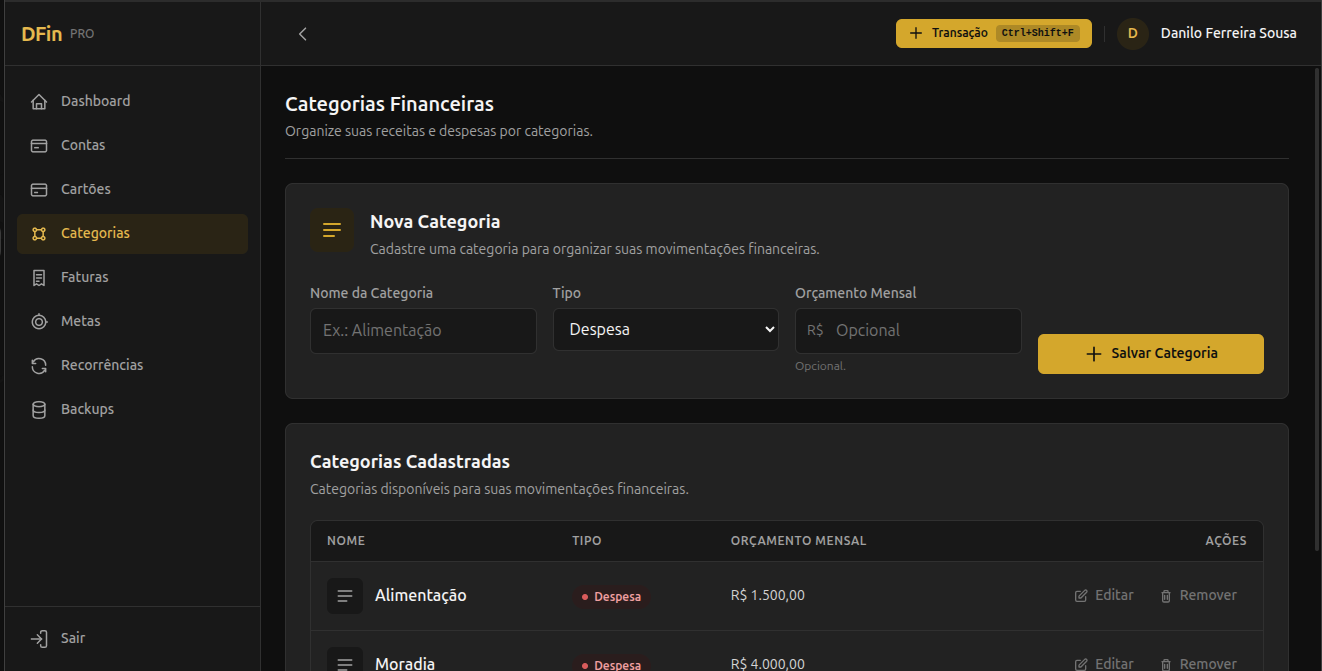This screenshot has height=671, width=1322.
Task: Open the Metas section
Action: click(132, 321)
